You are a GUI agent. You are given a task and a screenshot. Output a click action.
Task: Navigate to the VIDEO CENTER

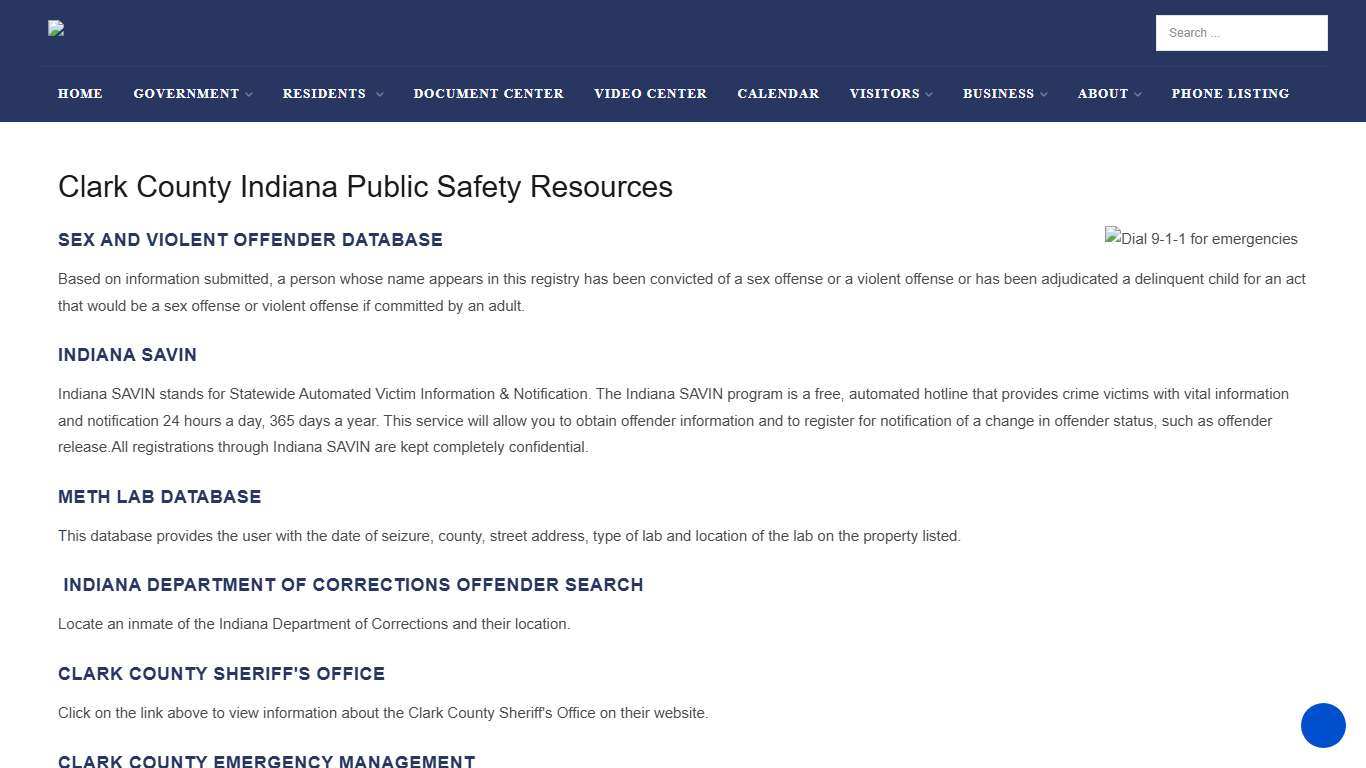(650, 93)
